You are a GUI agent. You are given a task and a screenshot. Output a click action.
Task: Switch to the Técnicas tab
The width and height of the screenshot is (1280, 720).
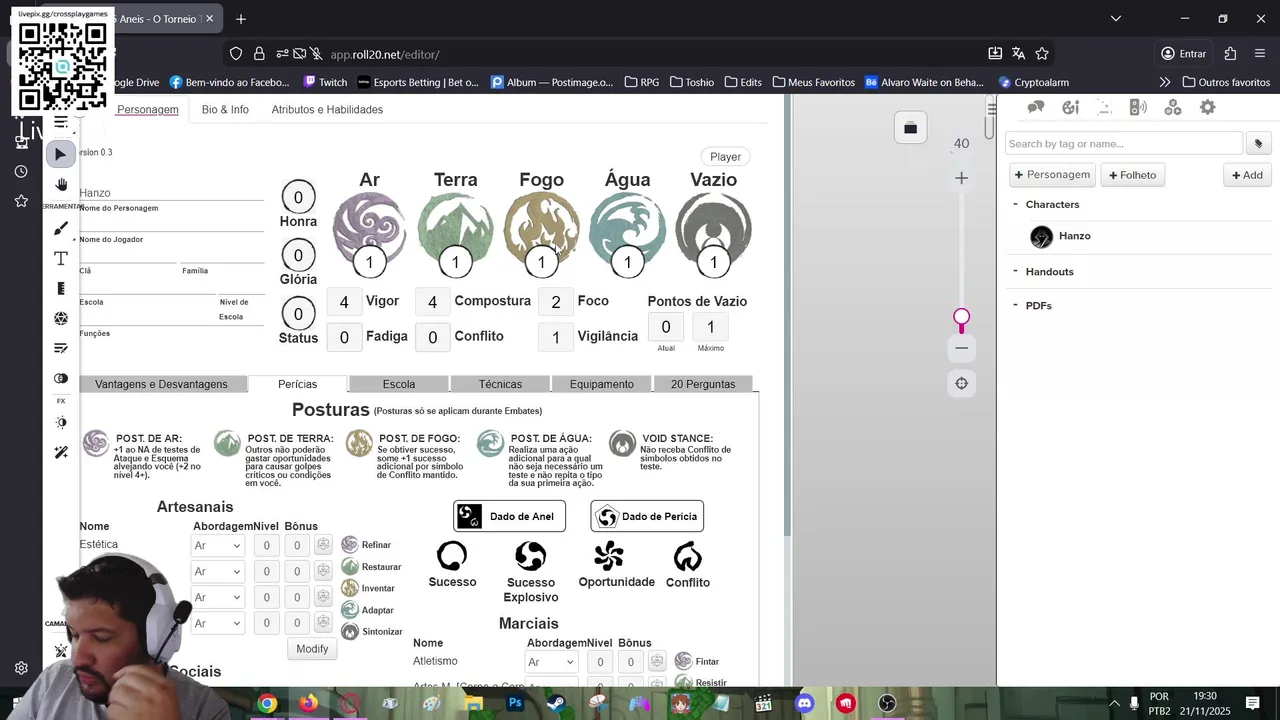(x=500, y=384)
